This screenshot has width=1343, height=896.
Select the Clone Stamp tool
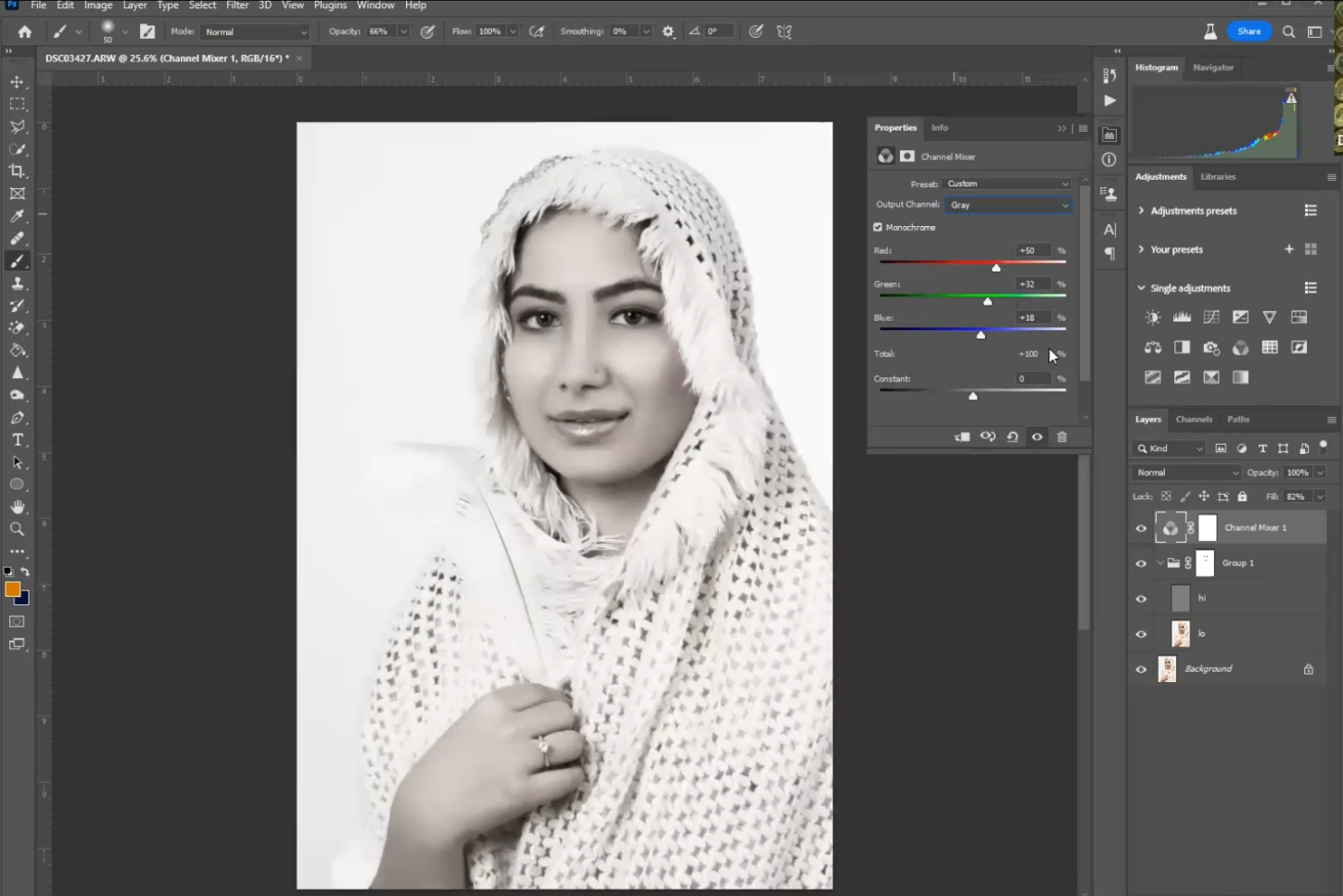click(18, 284)
